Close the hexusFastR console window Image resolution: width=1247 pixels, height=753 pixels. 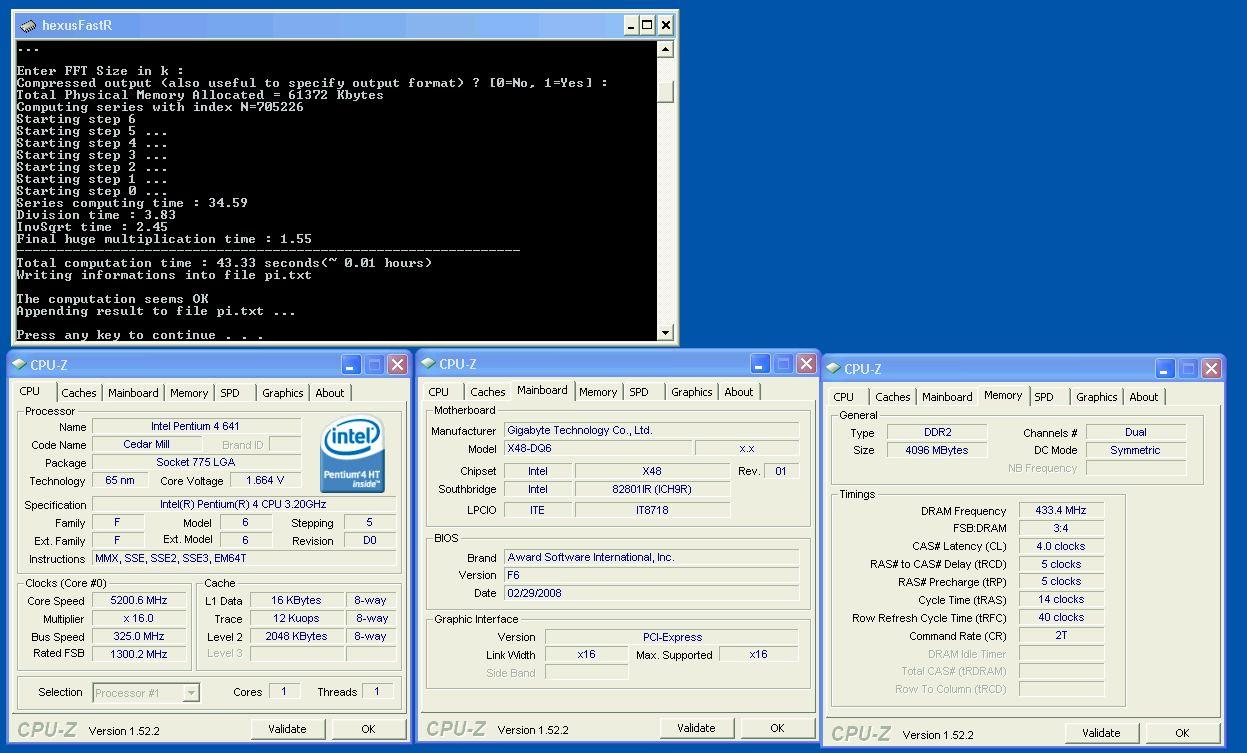[666, 26]
